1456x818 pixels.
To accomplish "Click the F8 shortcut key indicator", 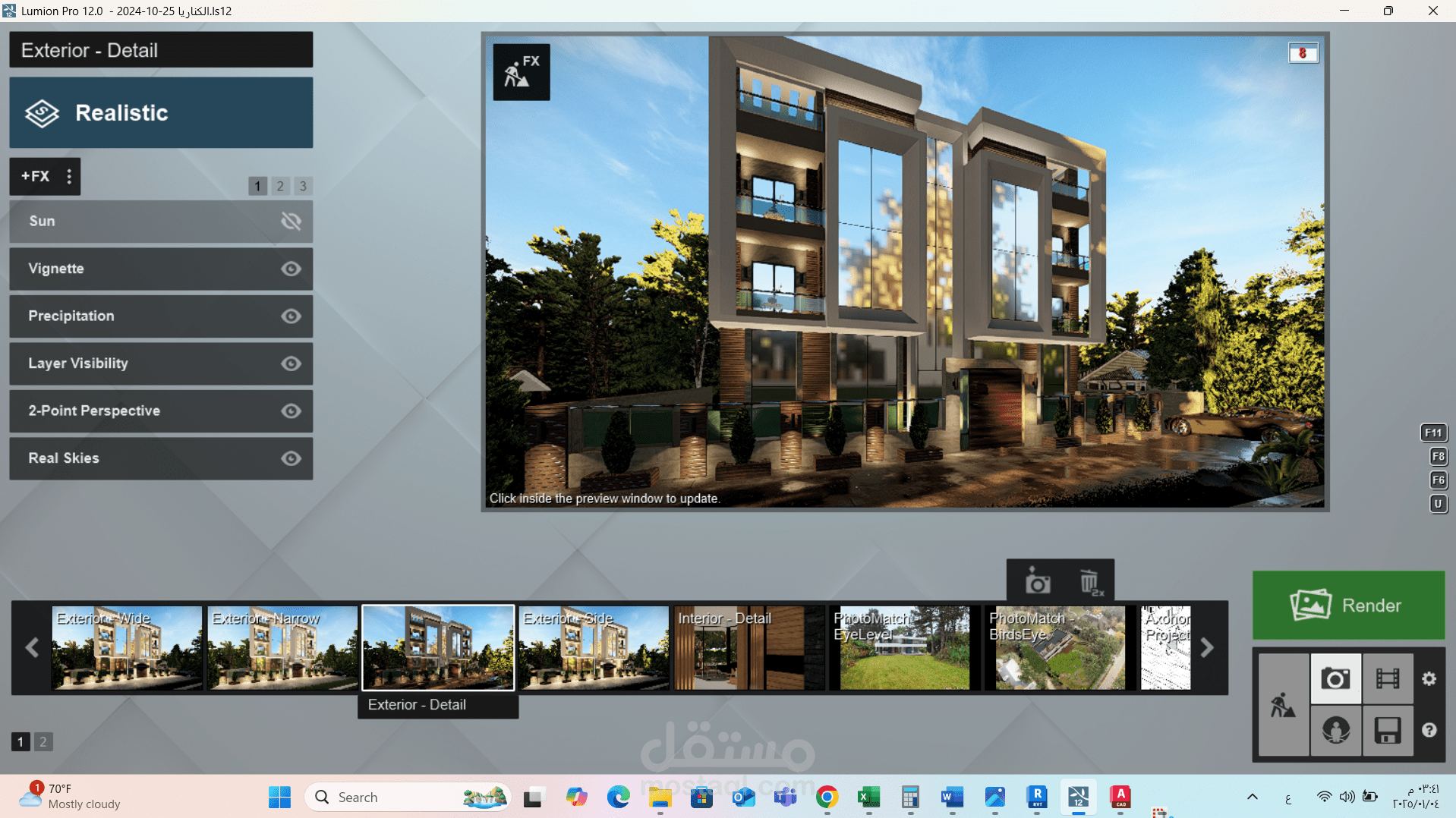I will (1438, 456).
